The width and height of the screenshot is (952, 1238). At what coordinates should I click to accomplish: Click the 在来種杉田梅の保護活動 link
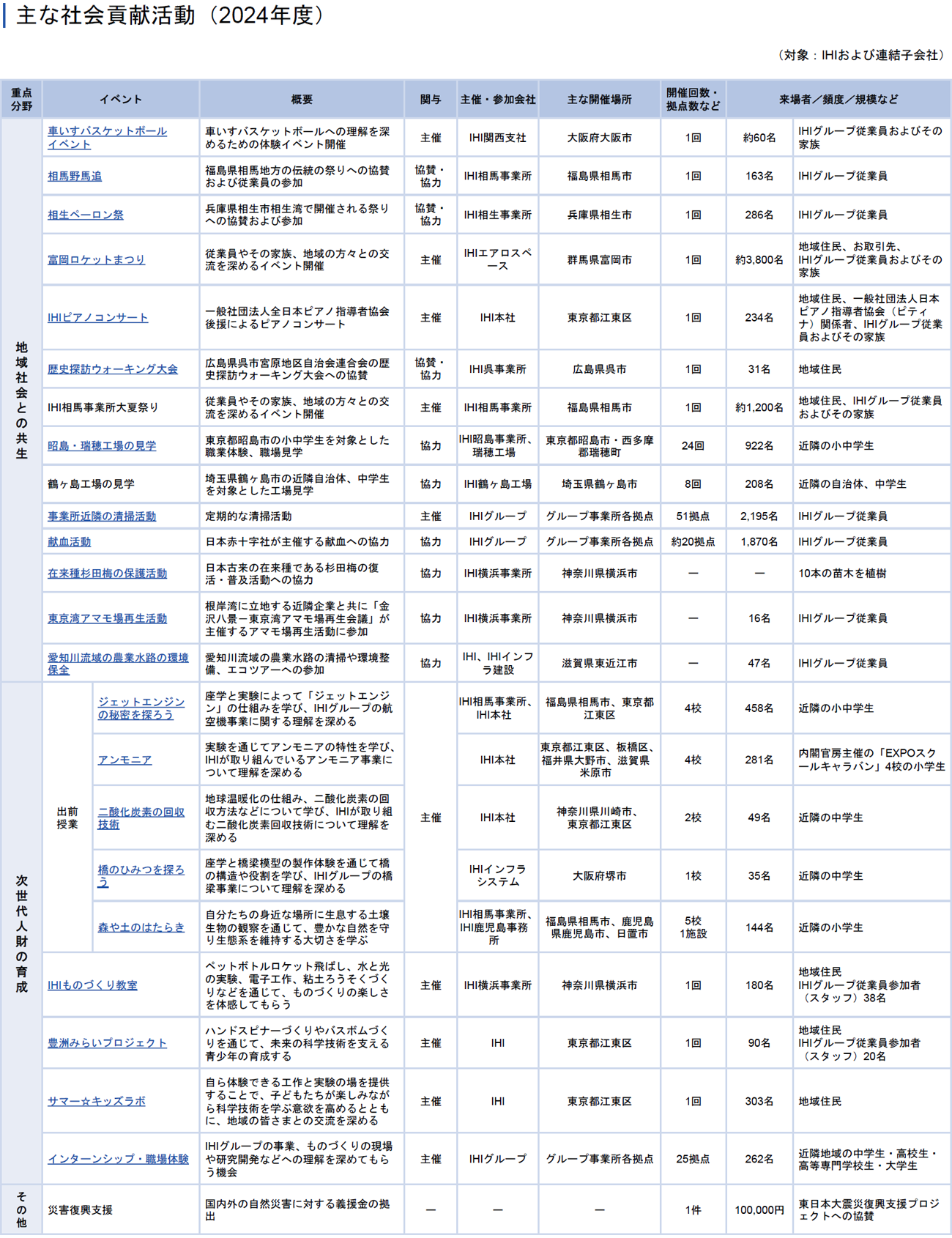click(x=108, y=574)
